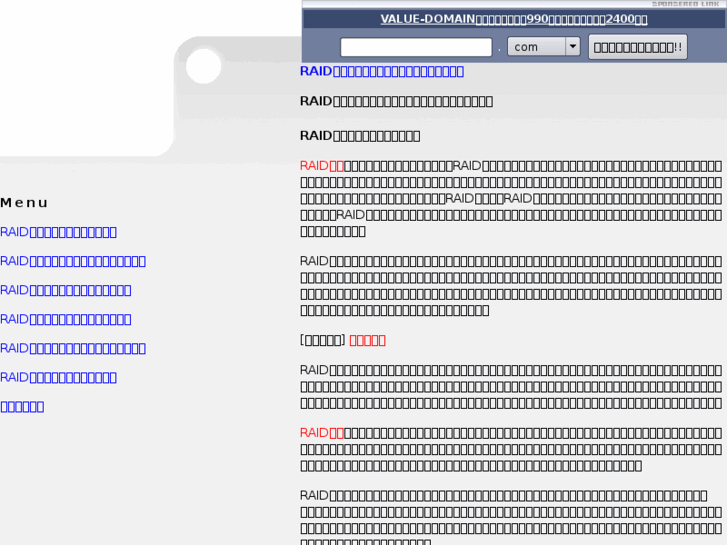Open the com domain extension dropdown

point(543,47)
